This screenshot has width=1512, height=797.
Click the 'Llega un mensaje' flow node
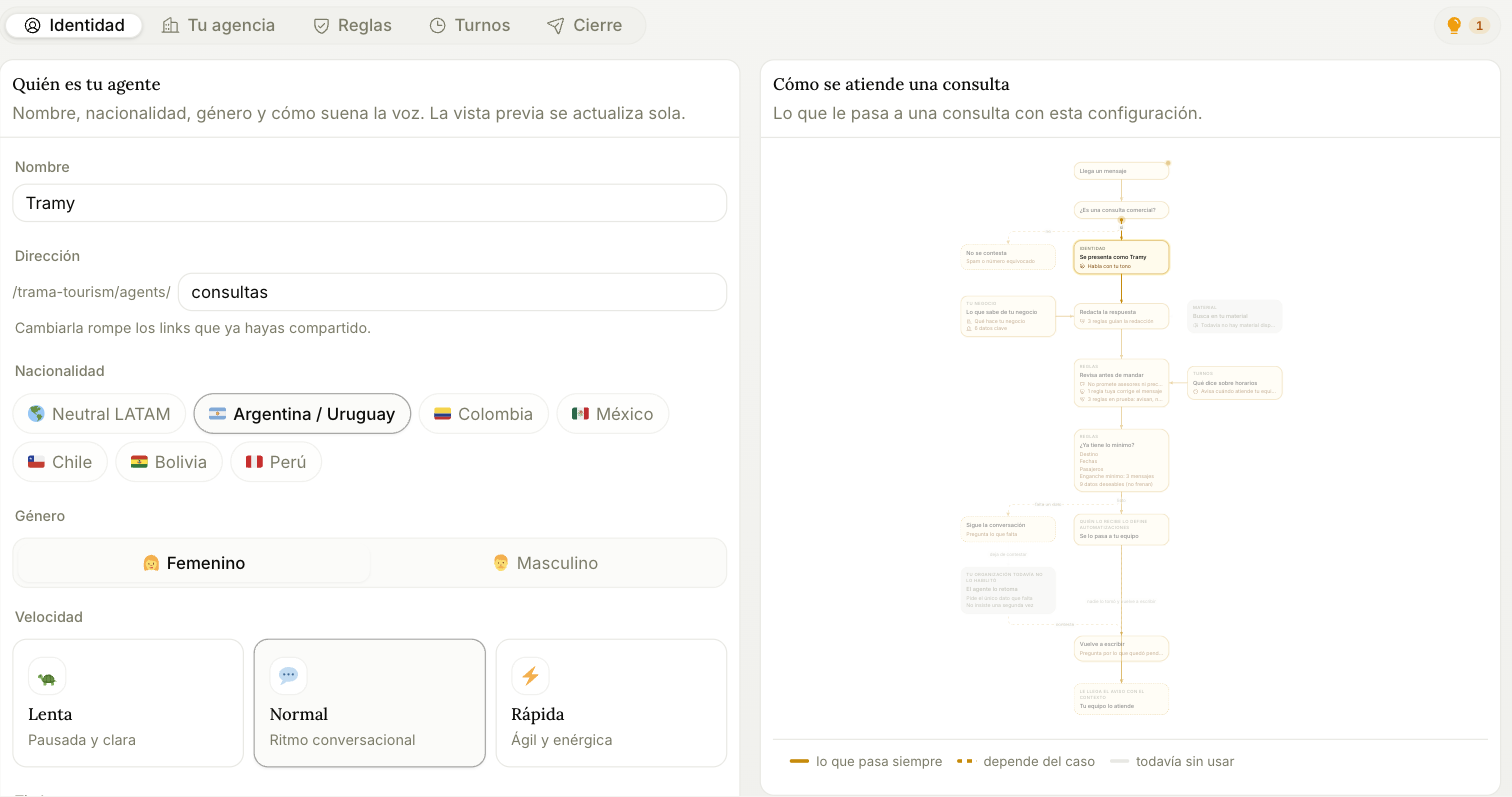[1121, 171]
